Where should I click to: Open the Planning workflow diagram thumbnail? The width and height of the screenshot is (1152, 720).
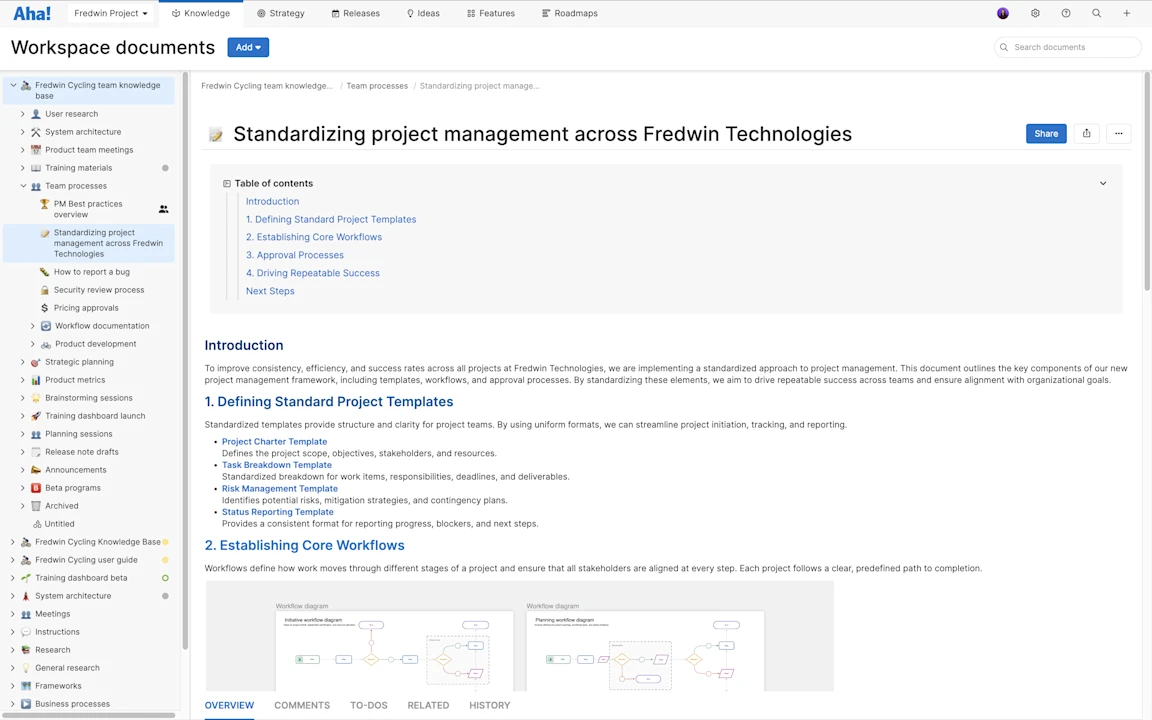645,651
